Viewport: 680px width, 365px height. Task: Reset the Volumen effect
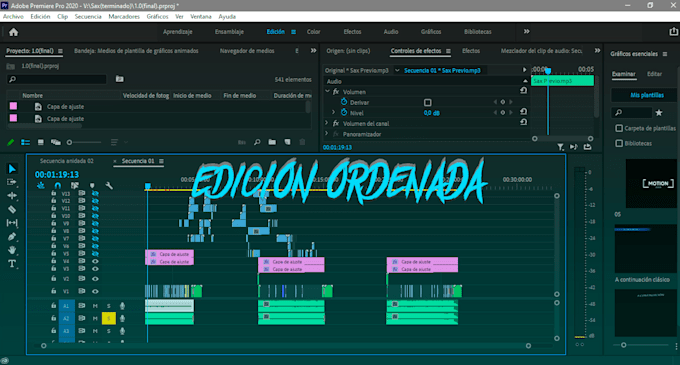coord(523,91)
